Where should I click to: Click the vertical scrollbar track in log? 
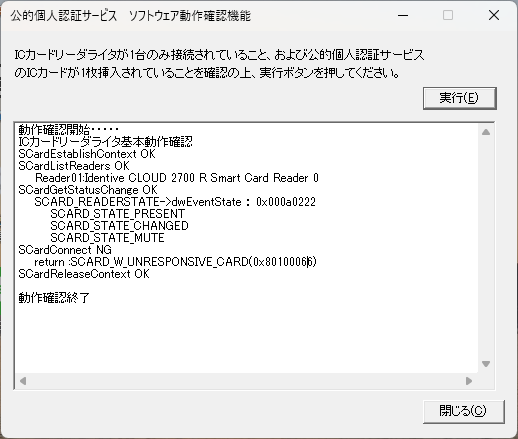point(486,248)
